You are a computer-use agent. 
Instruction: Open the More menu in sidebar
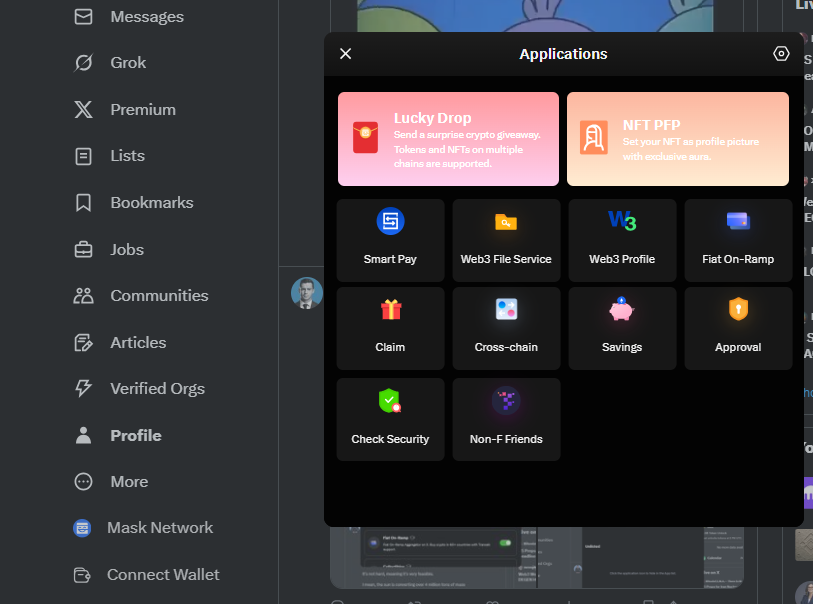point(111,482)
